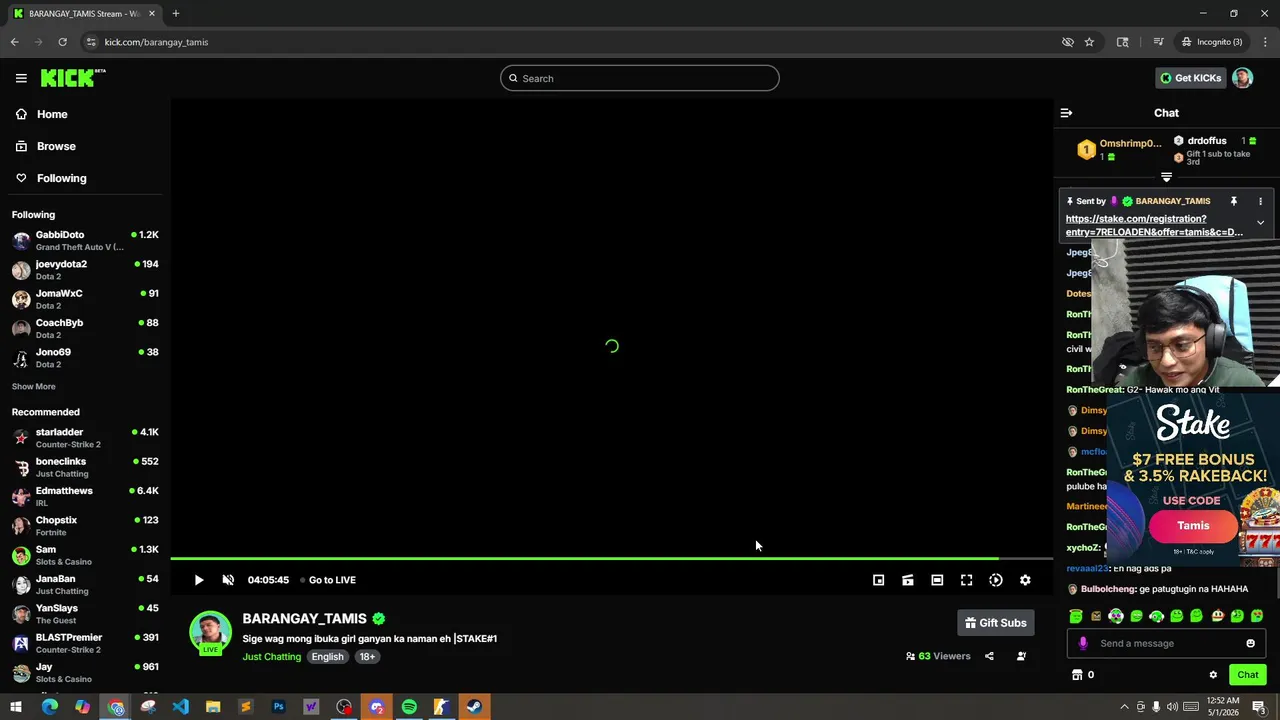Share the stream via share icon

click(989, 656)
